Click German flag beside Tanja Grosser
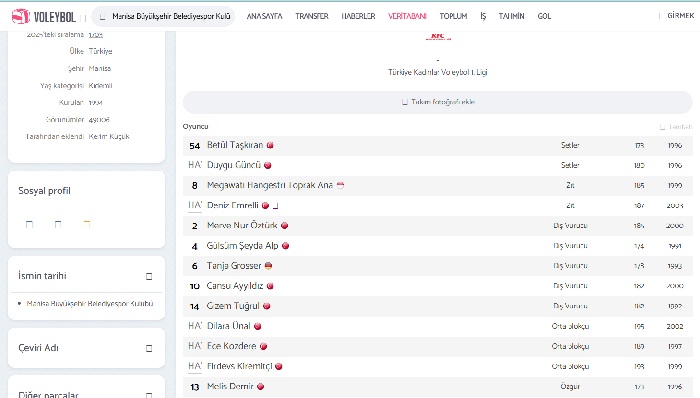Image resolution: width=700 pixels, height=398 pixels. coord(268,266)
